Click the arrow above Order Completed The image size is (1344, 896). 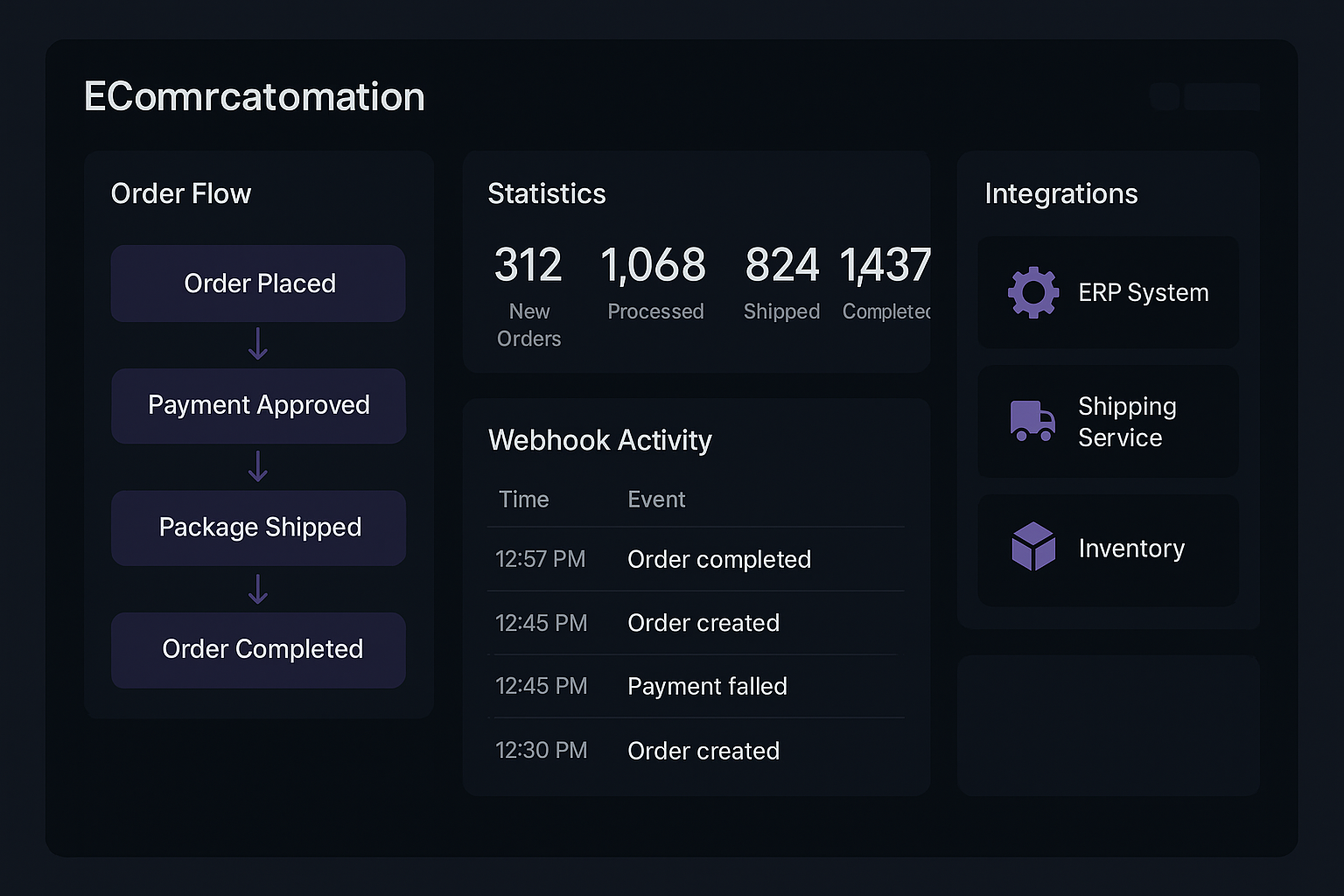click(x=258, y=590)
